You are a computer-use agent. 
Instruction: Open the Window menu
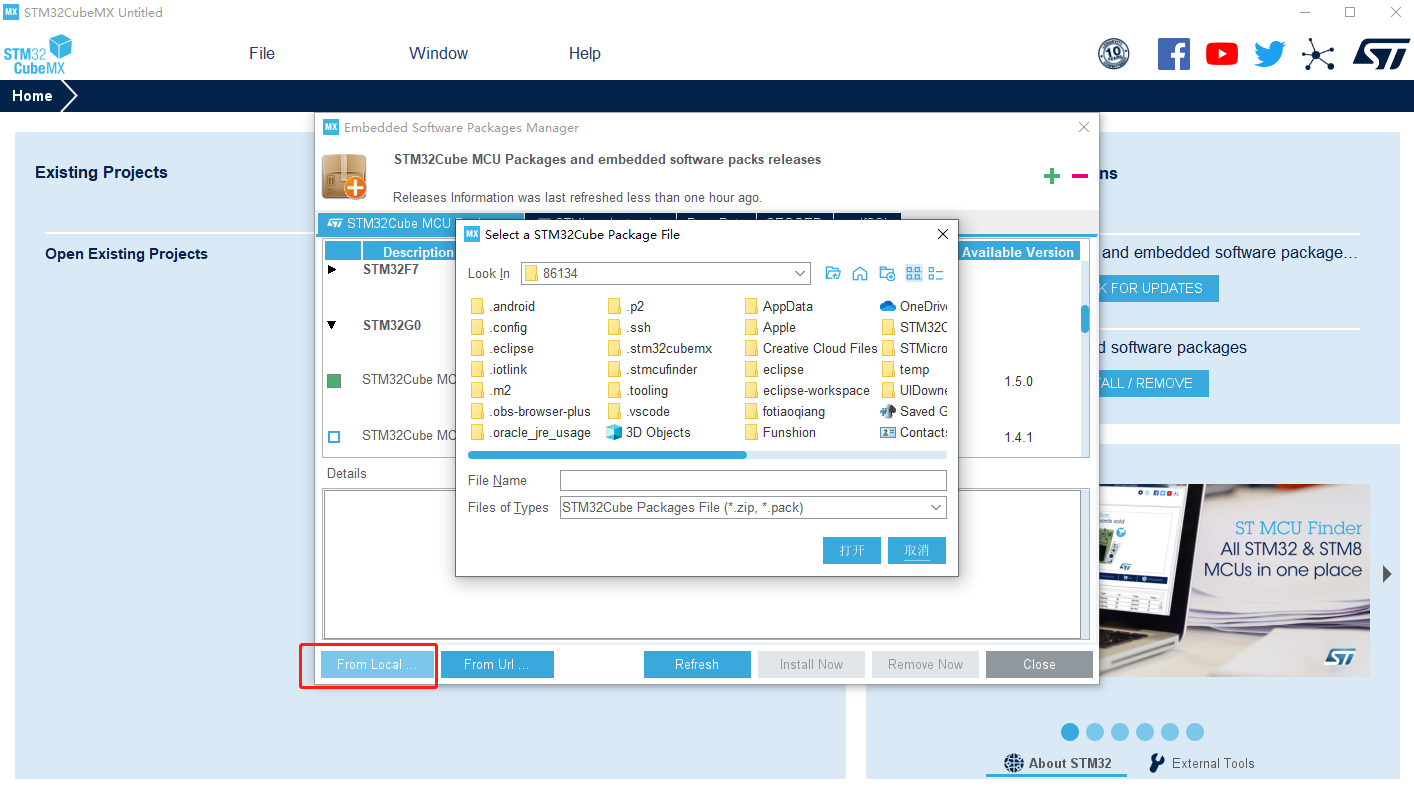[x=438, y=54]
